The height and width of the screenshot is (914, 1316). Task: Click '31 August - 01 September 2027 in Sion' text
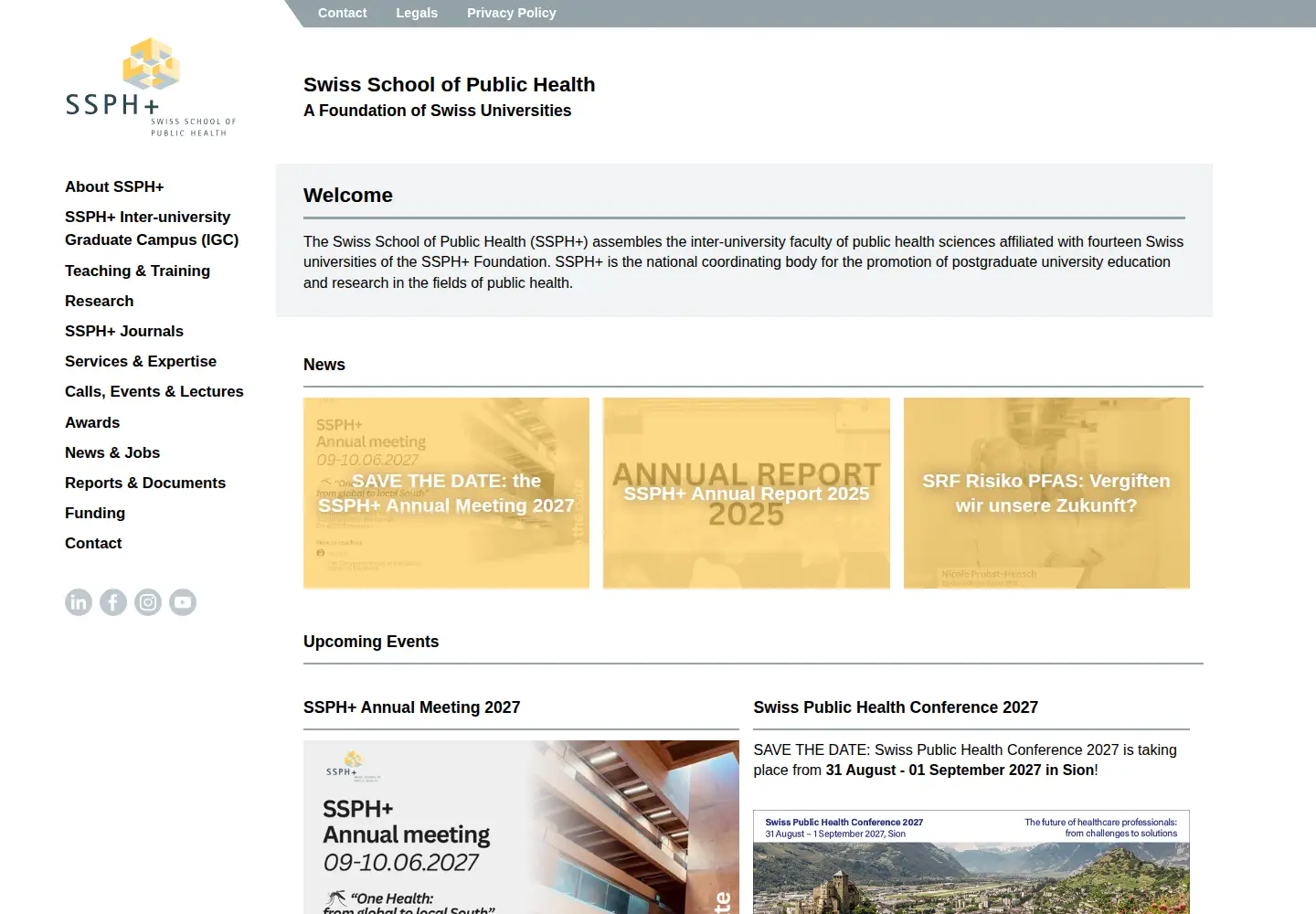pos(960,771)
